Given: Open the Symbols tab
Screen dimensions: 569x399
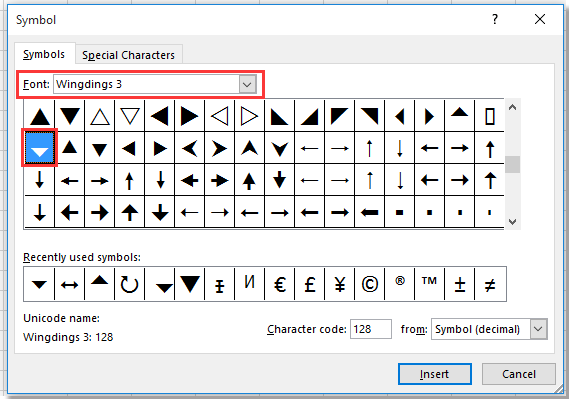Looking at the screenshot, I should point(44,54).
